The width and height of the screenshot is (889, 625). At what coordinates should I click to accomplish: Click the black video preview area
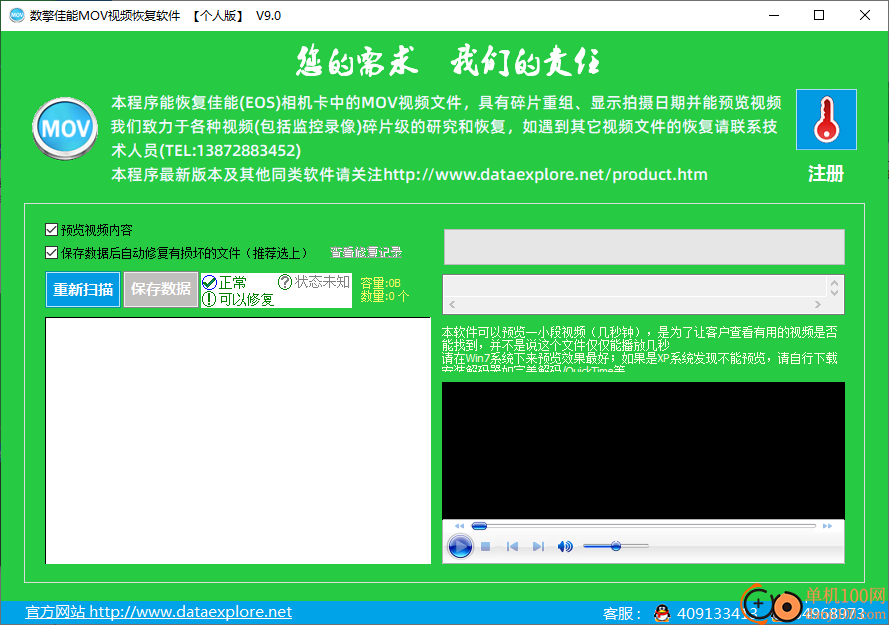[x=643, y=450]
